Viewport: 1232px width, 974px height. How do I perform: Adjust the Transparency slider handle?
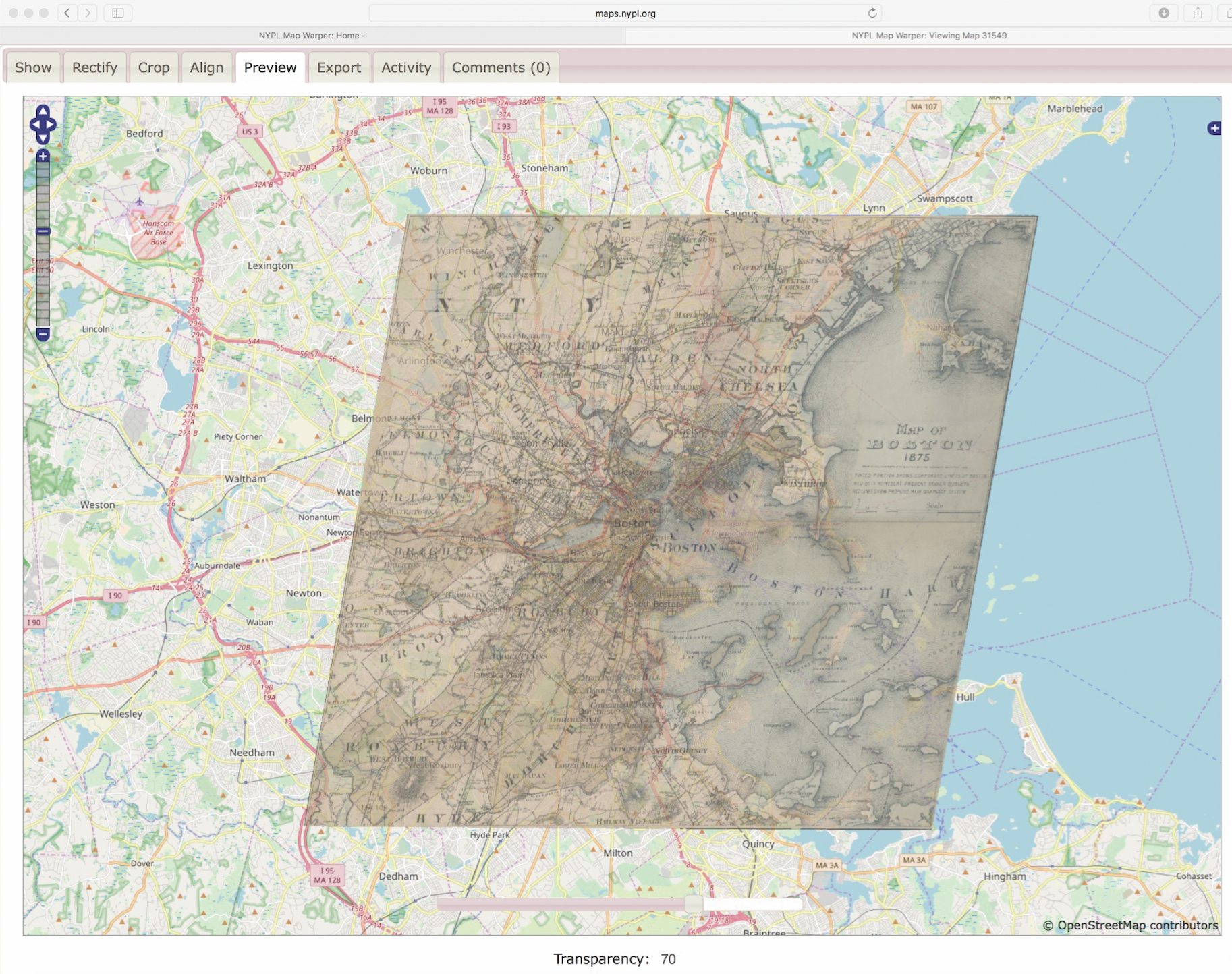click(695, 904)
